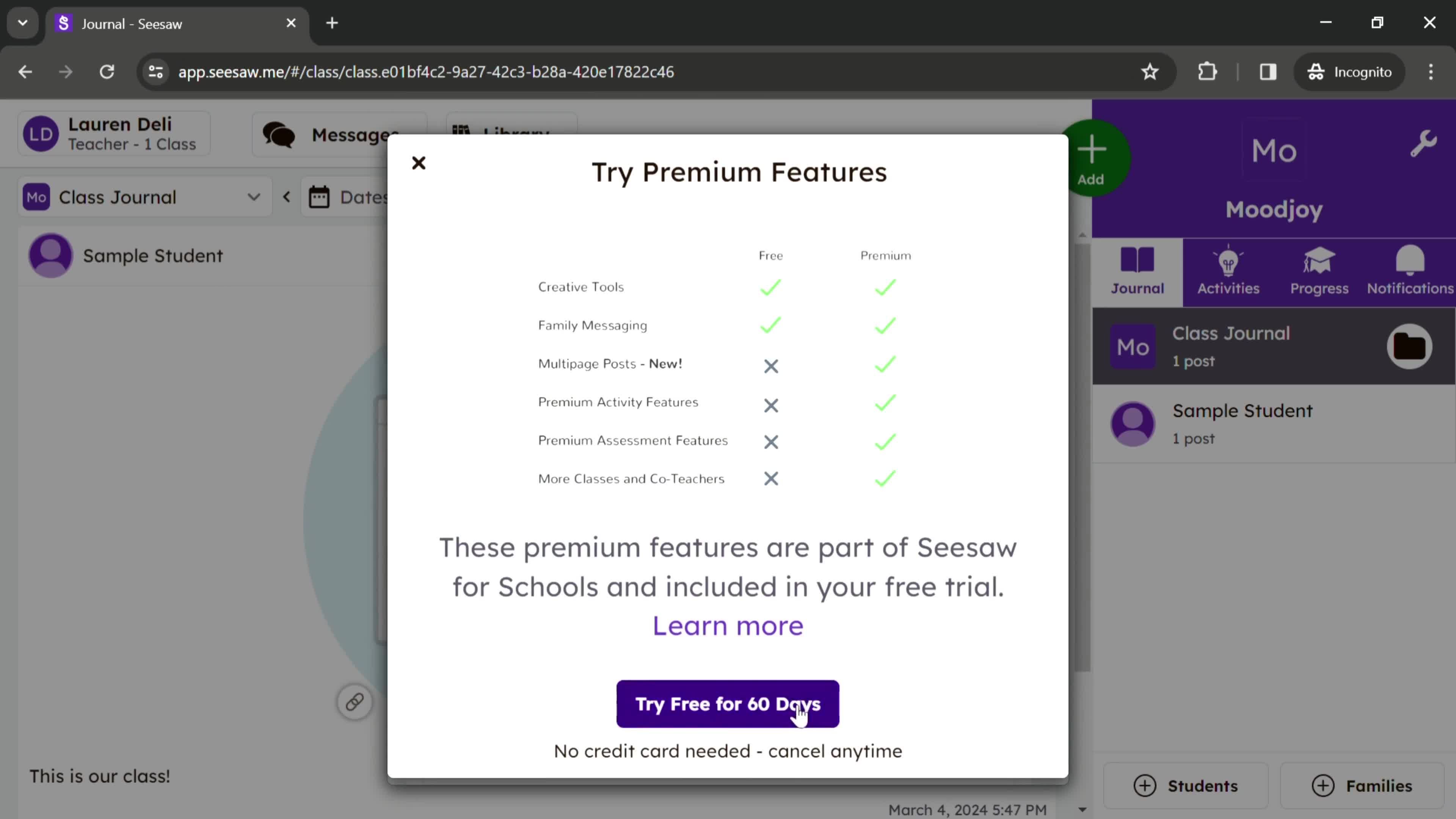This screenshot has height=819, width=1456.
Task: Click the Free checkmark for Creative Tools
Action: [x=771, y=287]
